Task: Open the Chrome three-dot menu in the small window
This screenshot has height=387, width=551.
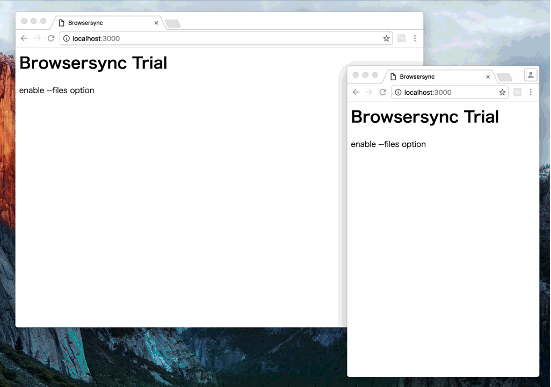Action: coord(531,92)
